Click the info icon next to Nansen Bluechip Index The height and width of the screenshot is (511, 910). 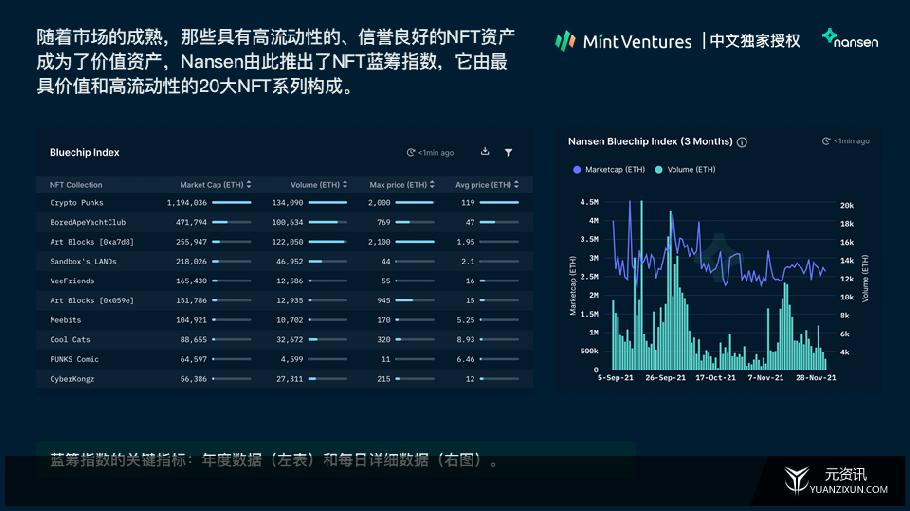click(742, 142)
